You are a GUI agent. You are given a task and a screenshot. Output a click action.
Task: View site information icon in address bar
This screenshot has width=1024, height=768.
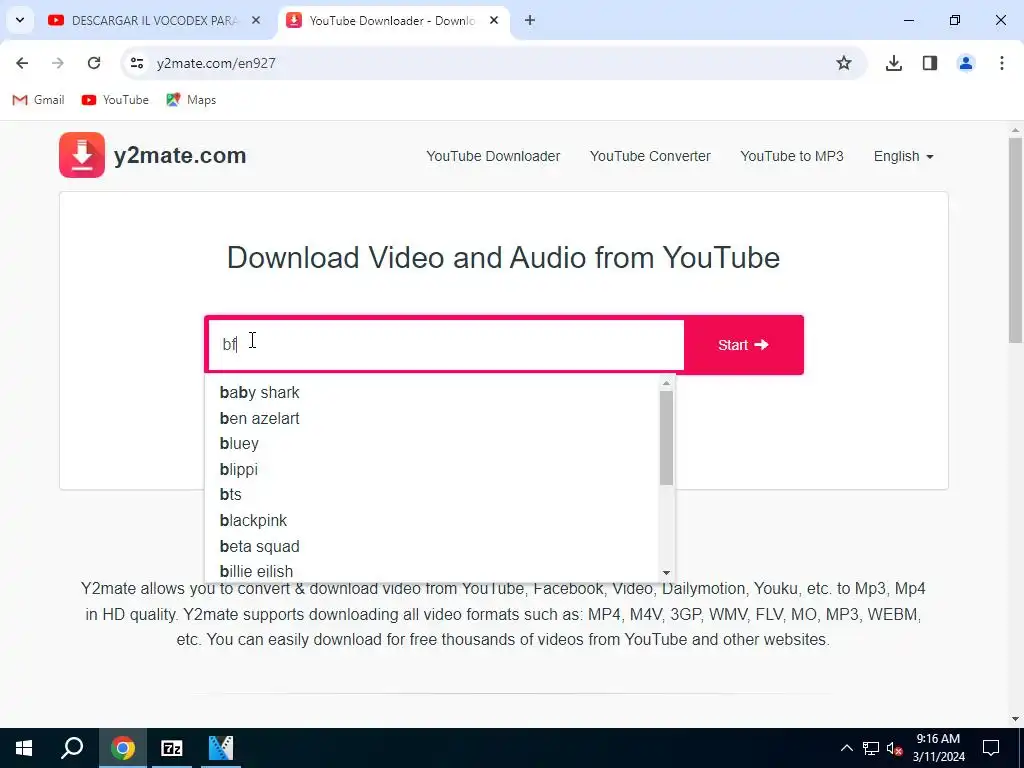(136, 63)
